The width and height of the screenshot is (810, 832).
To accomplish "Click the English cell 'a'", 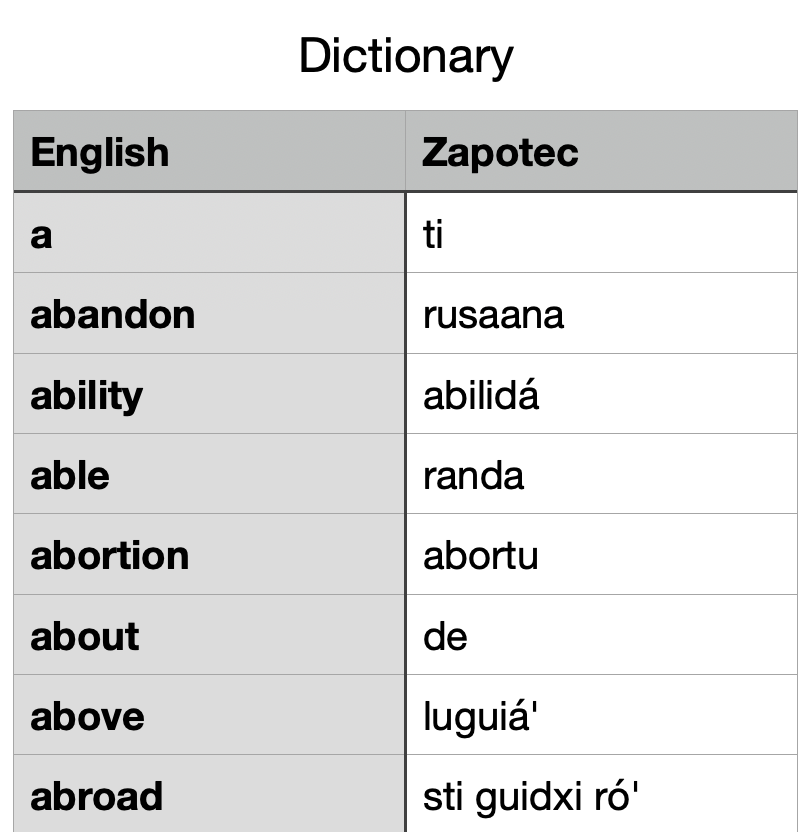I will (x=41, y=234).
